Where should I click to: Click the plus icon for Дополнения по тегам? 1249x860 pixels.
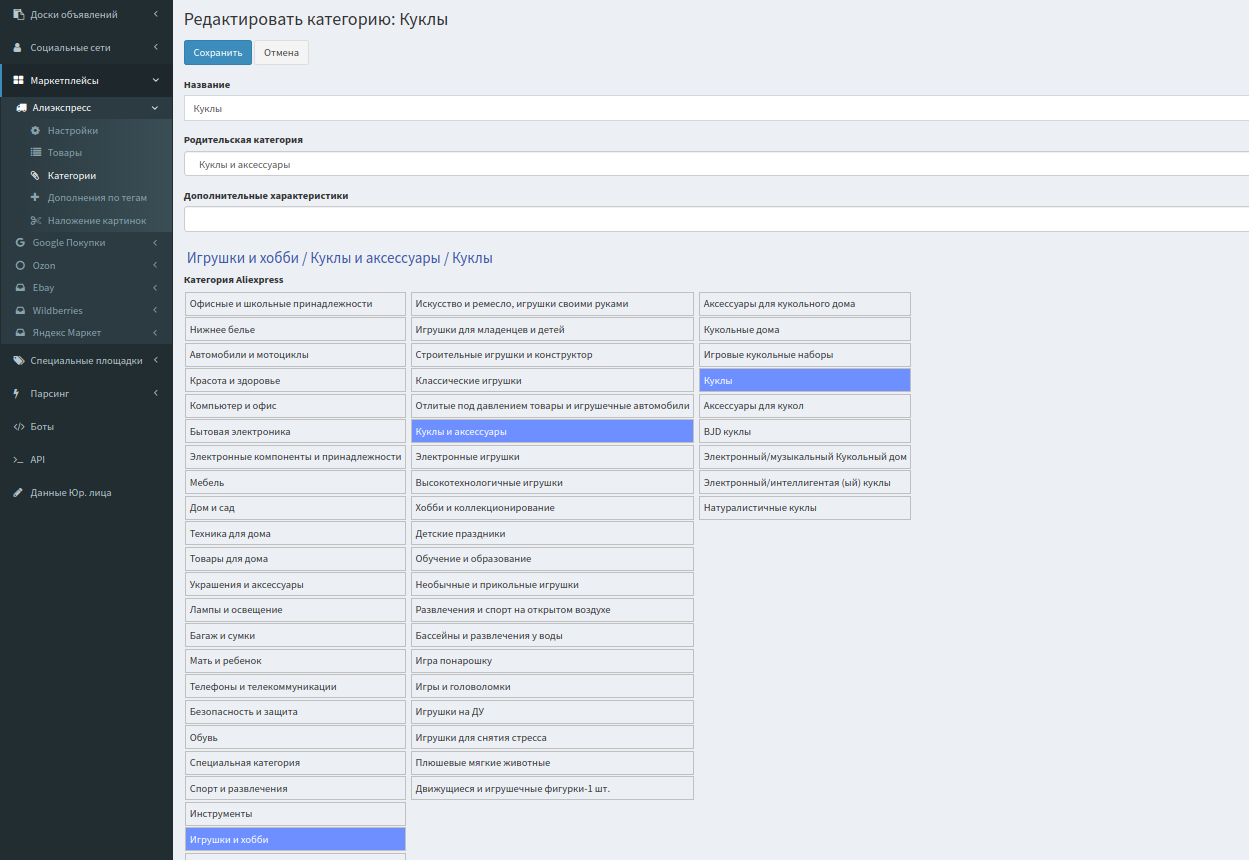[35, 198]
